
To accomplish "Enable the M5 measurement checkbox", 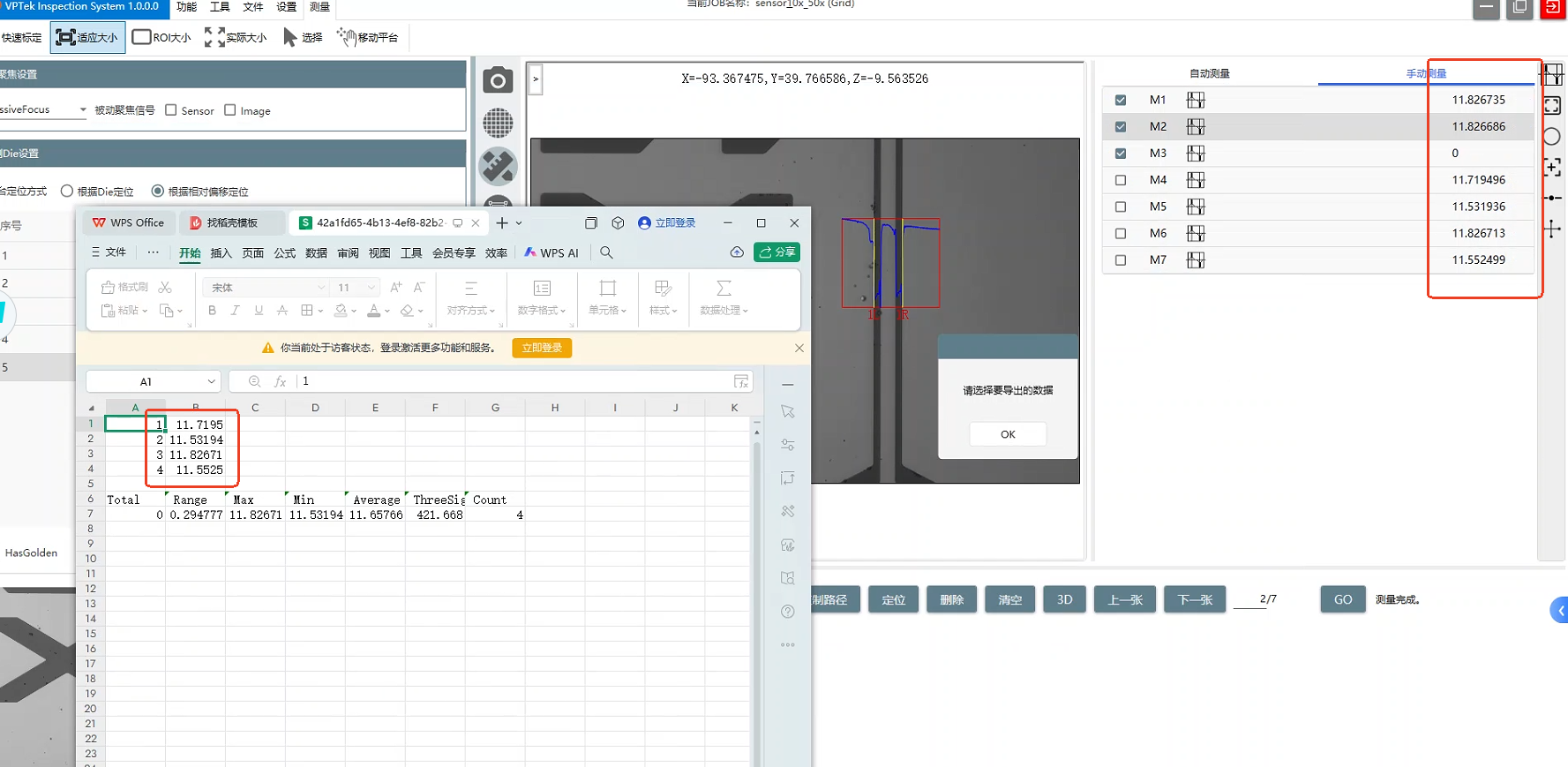I will tap(1121, 207).
